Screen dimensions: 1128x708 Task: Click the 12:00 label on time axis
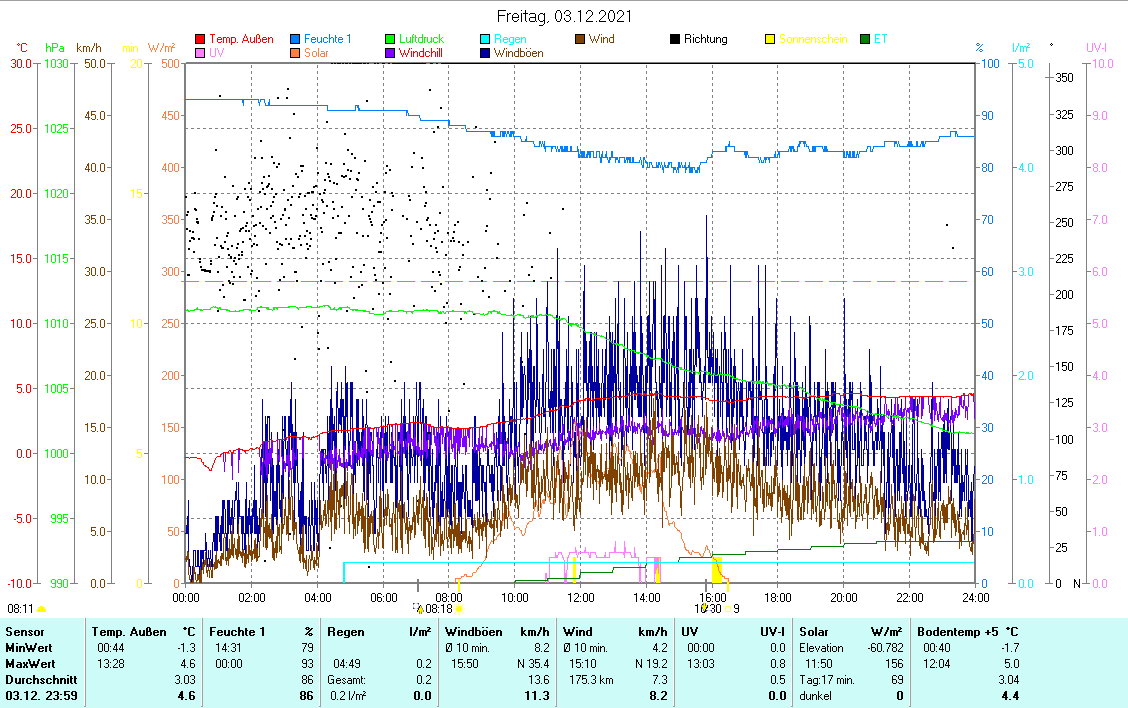580,597
